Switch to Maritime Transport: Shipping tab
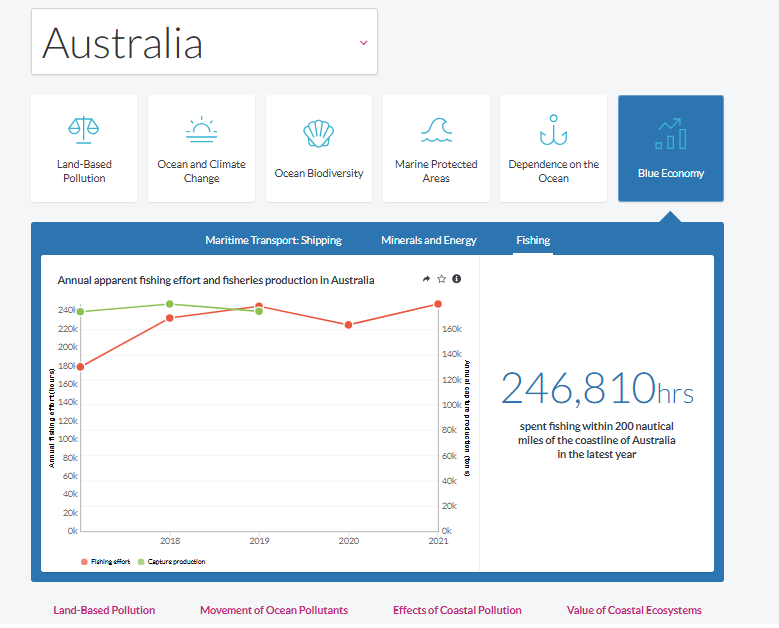Screen dimensions: 779x628 (273, 240)
